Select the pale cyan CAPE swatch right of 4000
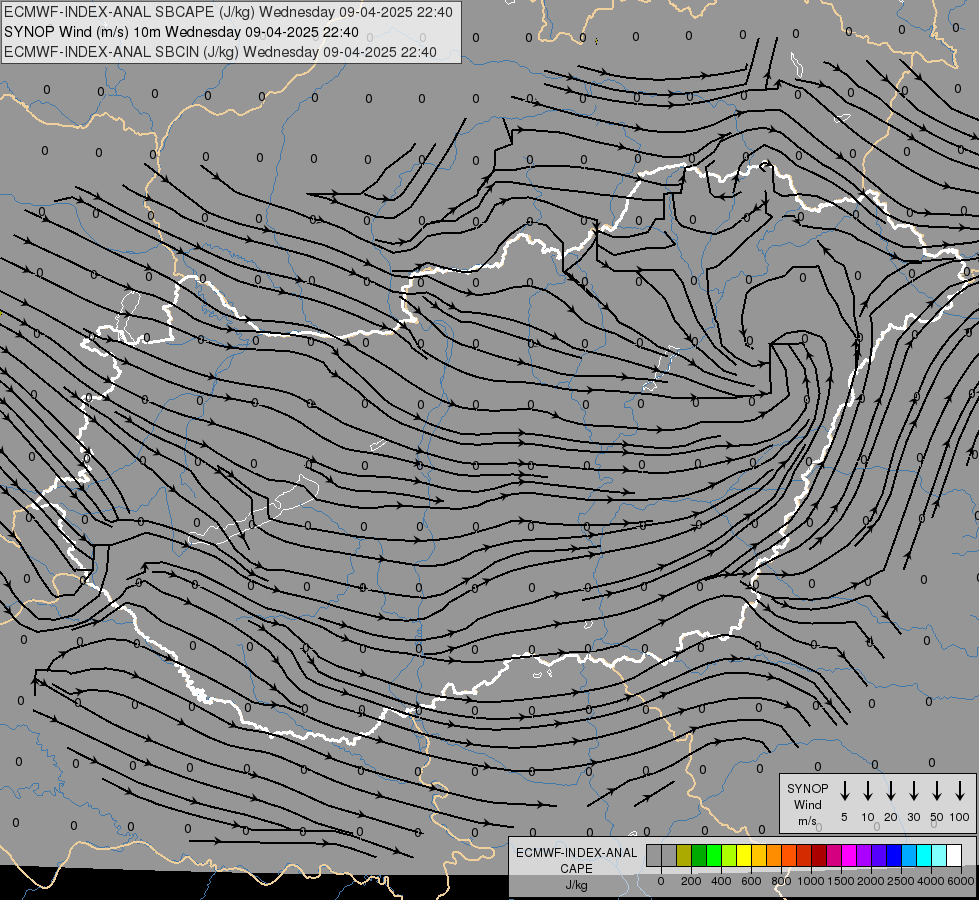979x900 pixels. tap(939, 855)
